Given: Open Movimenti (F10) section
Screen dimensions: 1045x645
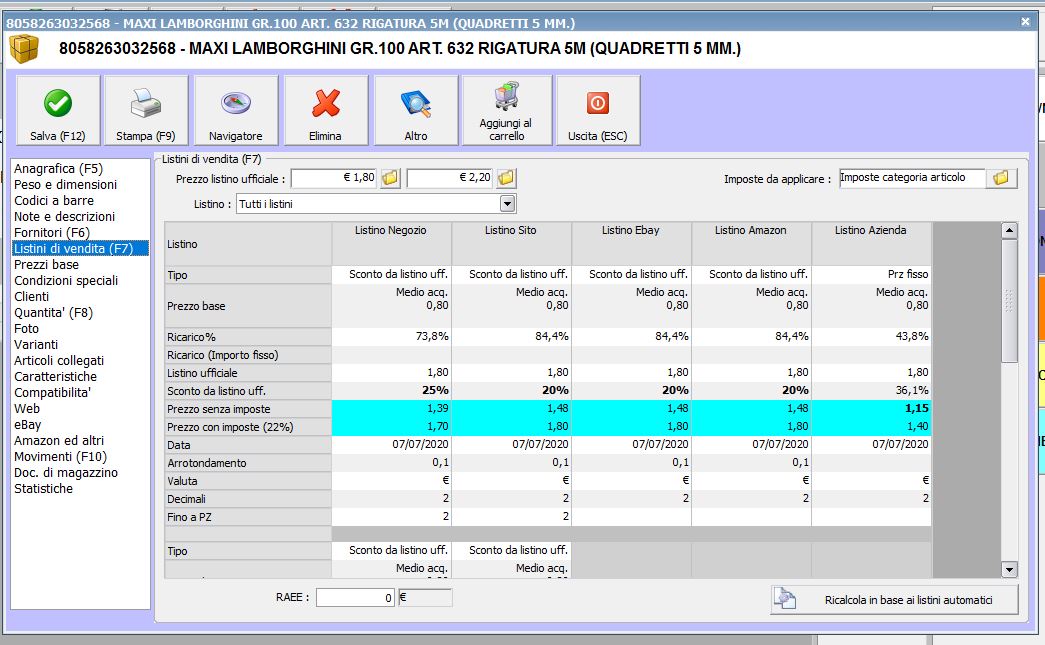Looking at the screenshot, I should (61, 456).
